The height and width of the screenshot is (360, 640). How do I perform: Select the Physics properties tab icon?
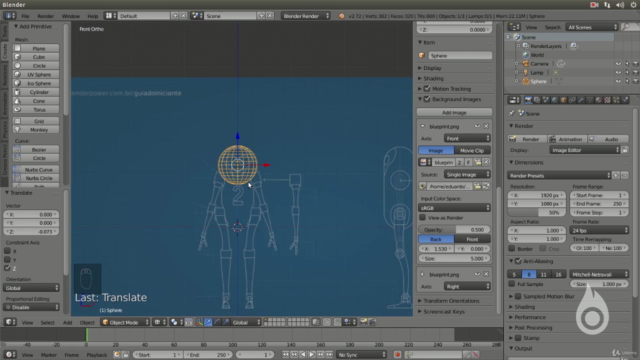point(625,100)
